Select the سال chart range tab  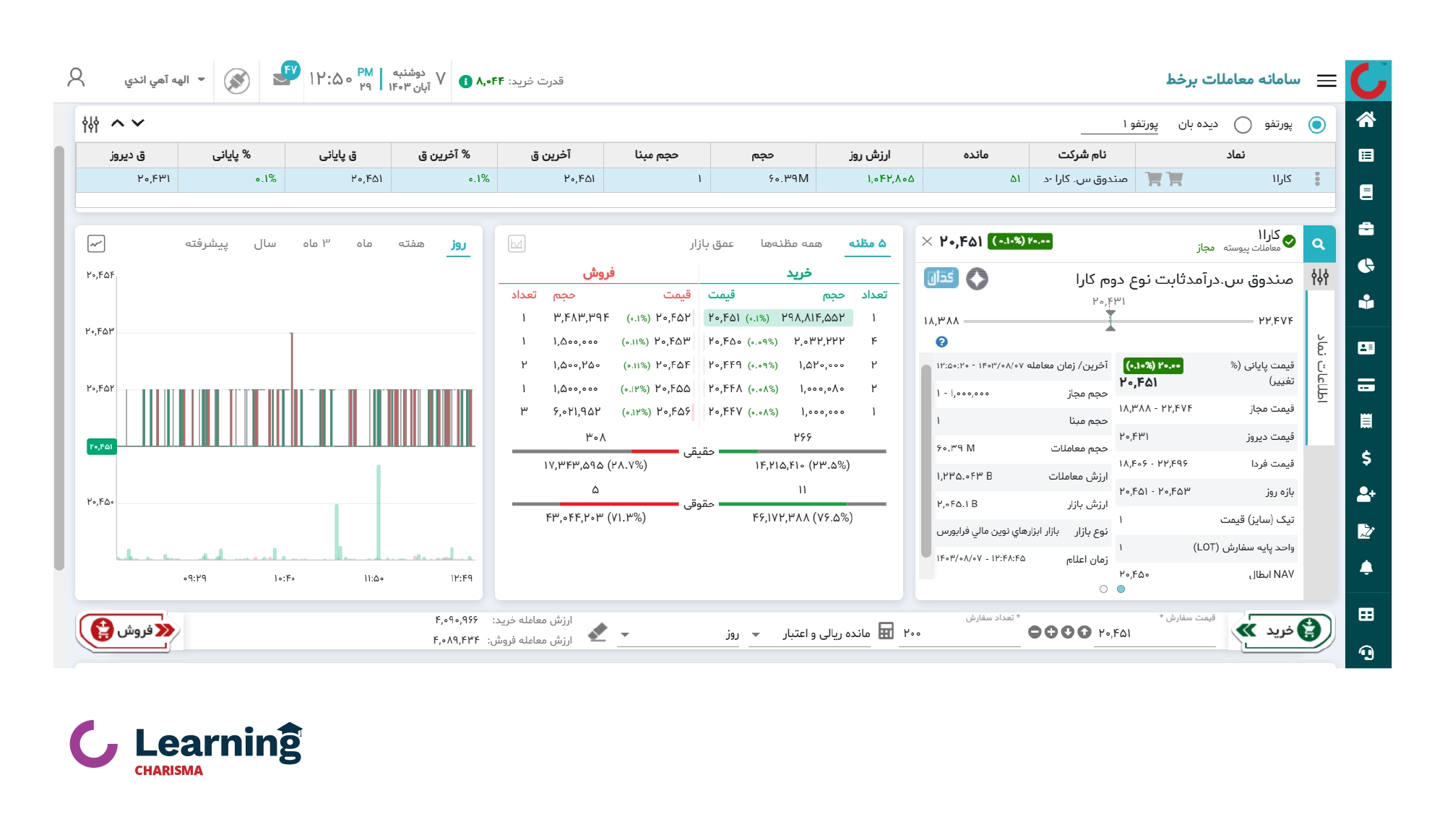click(x=265, y=244)
